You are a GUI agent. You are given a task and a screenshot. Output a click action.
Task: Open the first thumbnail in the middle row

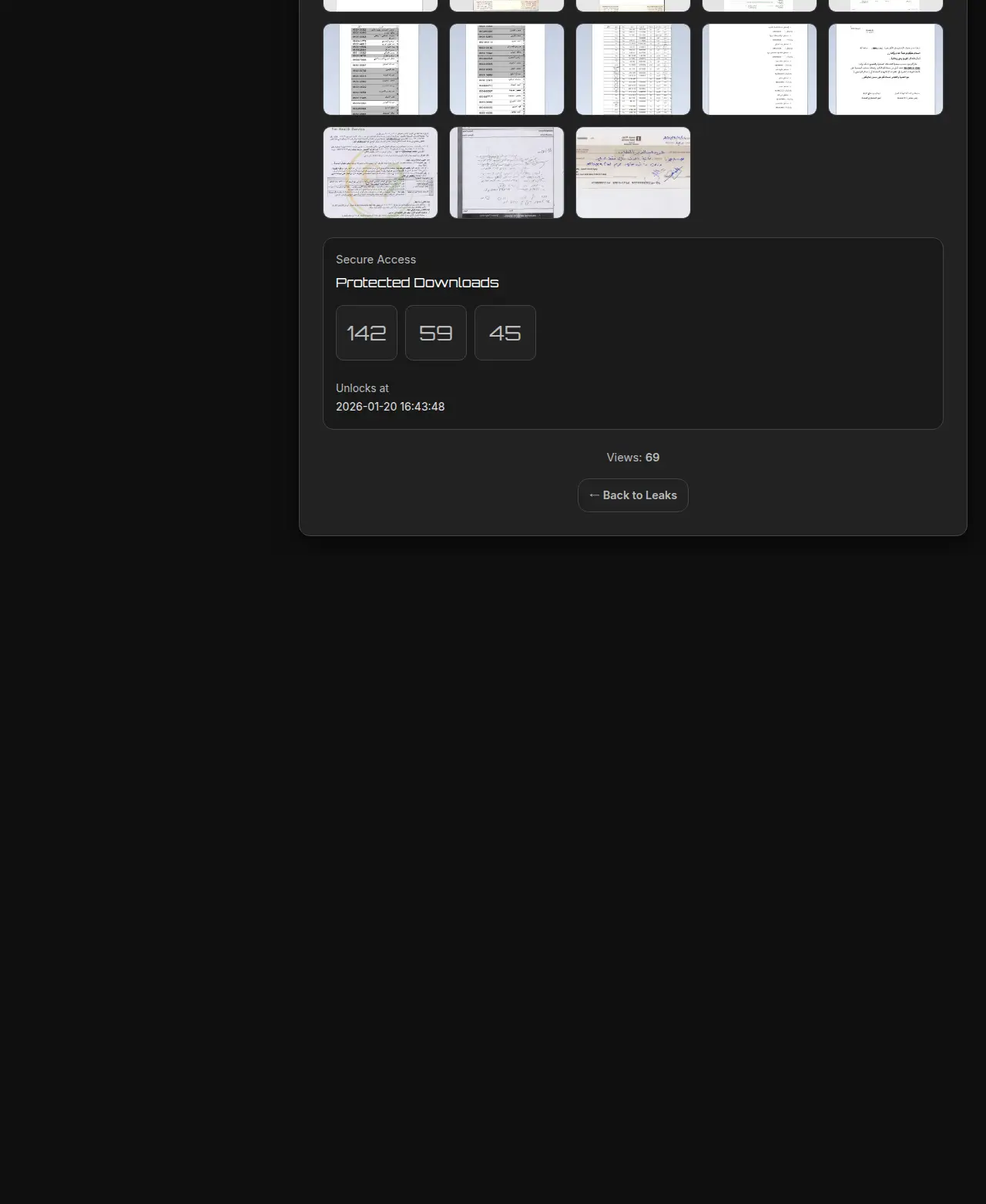[381, 69]
